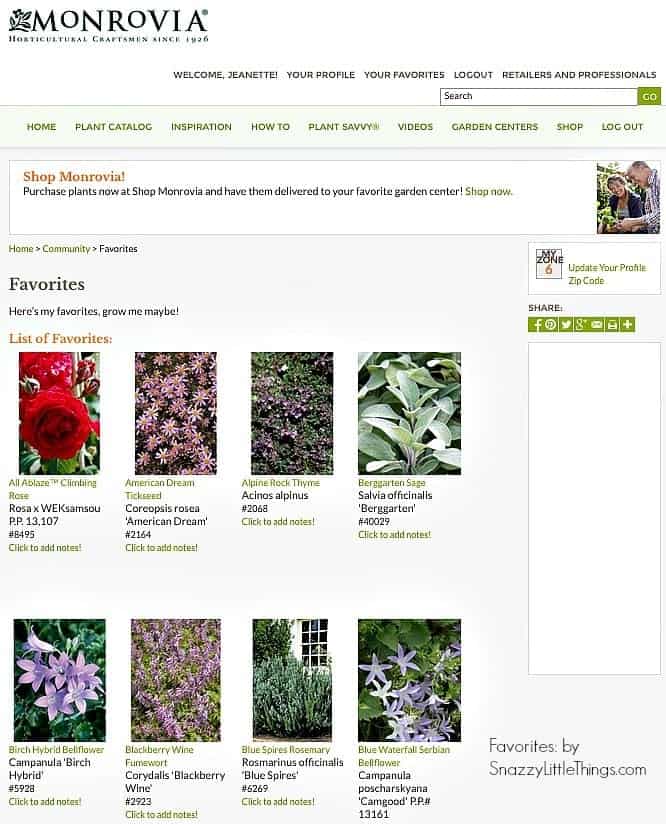Add notes to Blackberry Wine Fumewort
Viewport: 666px width, 824px height.
pyautogui.click(x=161, y=815)
